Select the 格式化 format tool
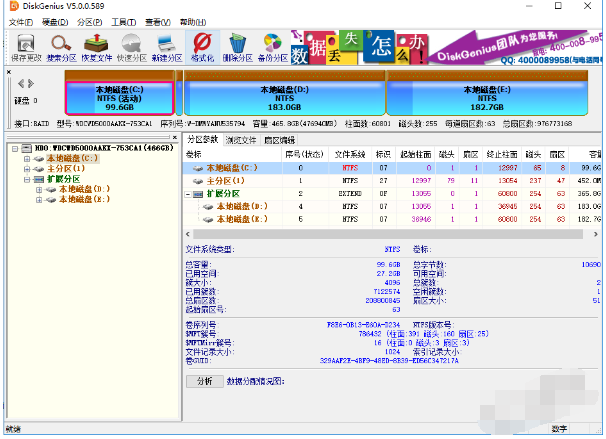606x439 pixels. (201, 48)
